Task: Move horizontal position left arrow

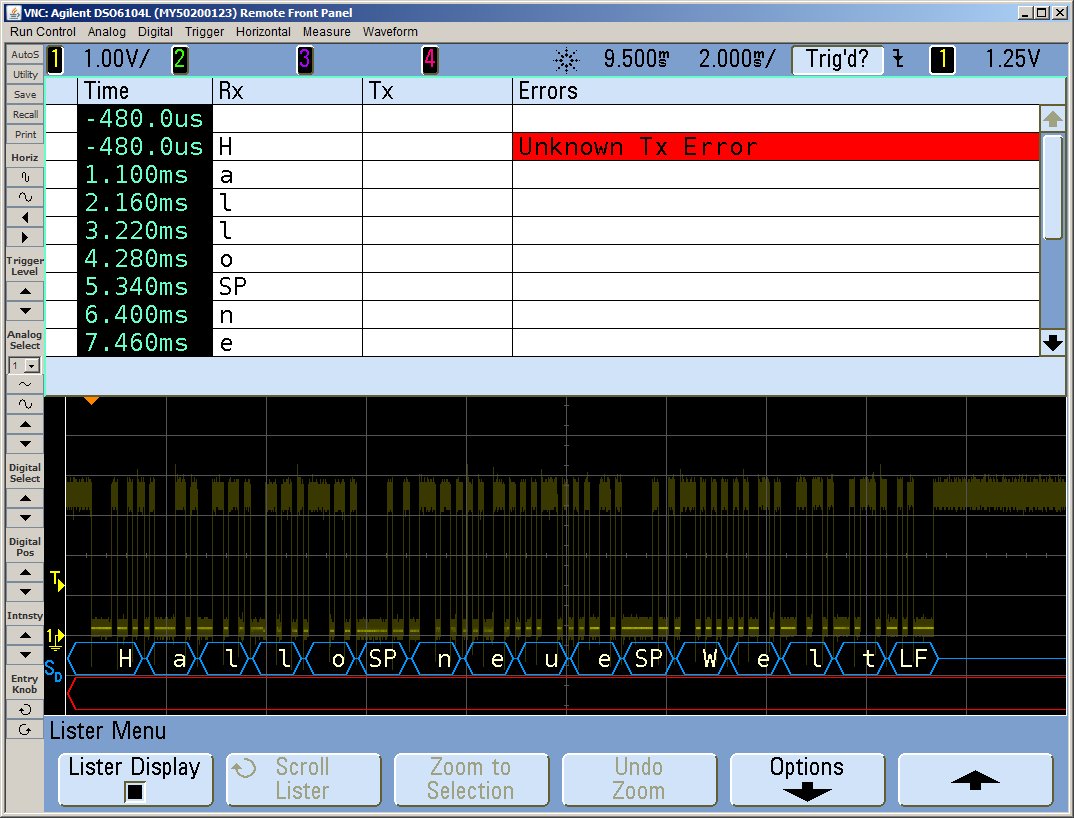Action: click(x=25, y=217)
